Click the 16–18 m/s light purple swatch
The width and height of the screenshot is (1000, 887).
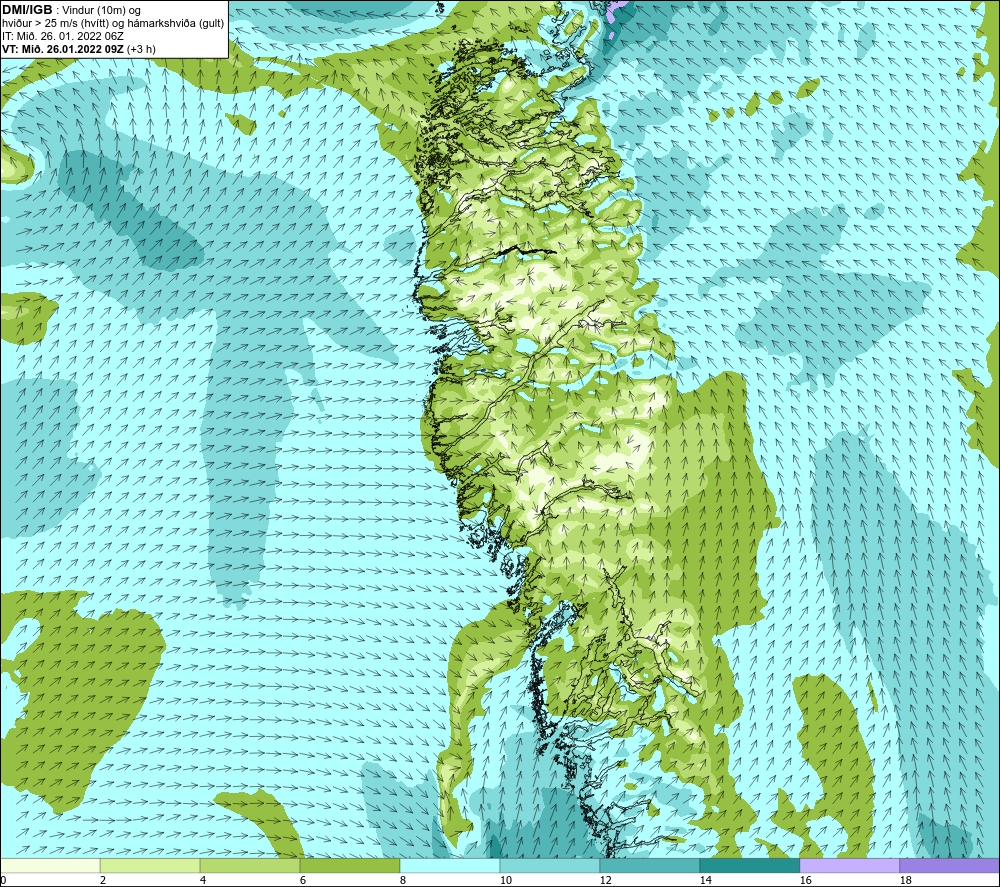[x=849, y=865]
